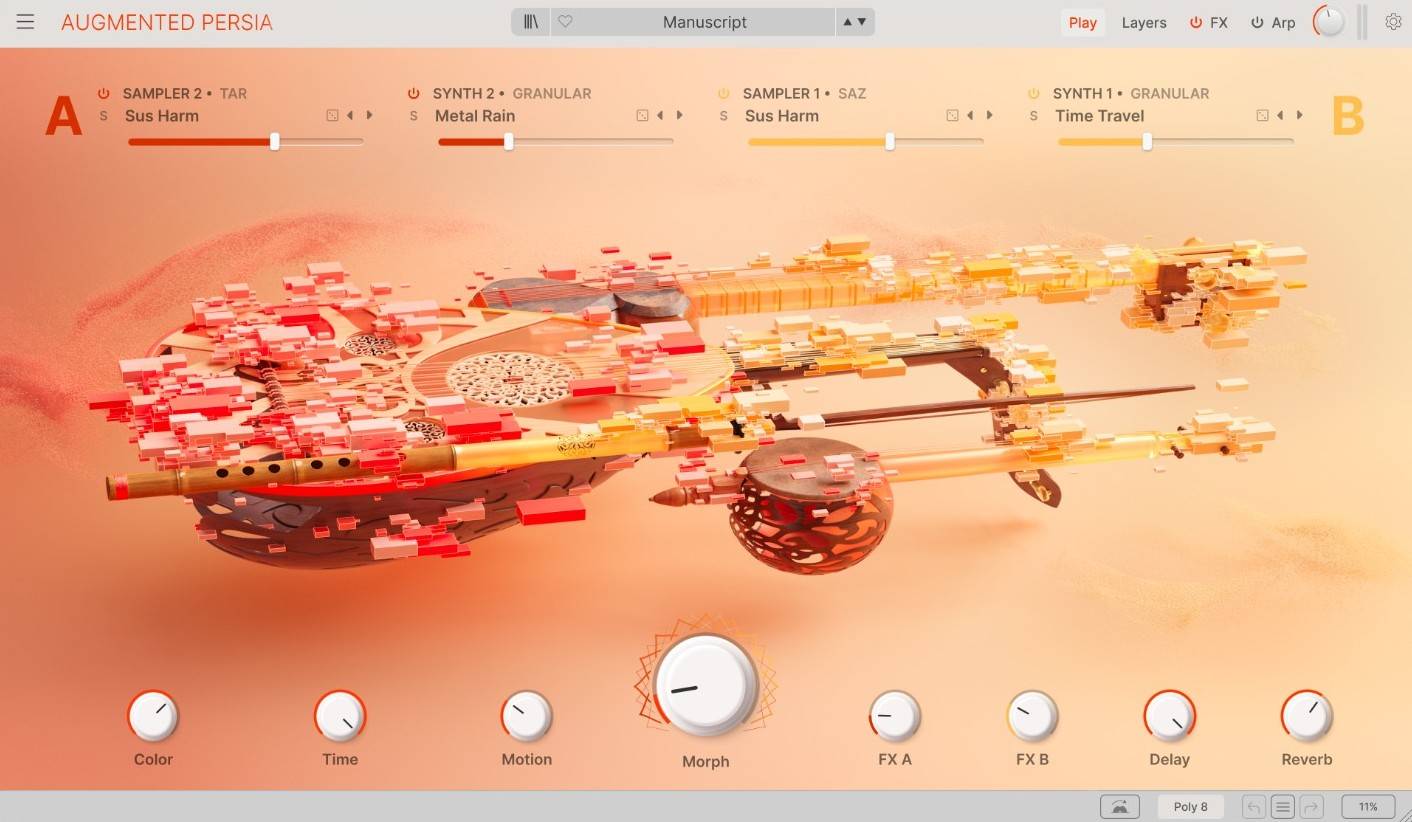Step to next Sampler 1 SAZ sample
The image size is (1412, 822).
[x=990, y=116]
